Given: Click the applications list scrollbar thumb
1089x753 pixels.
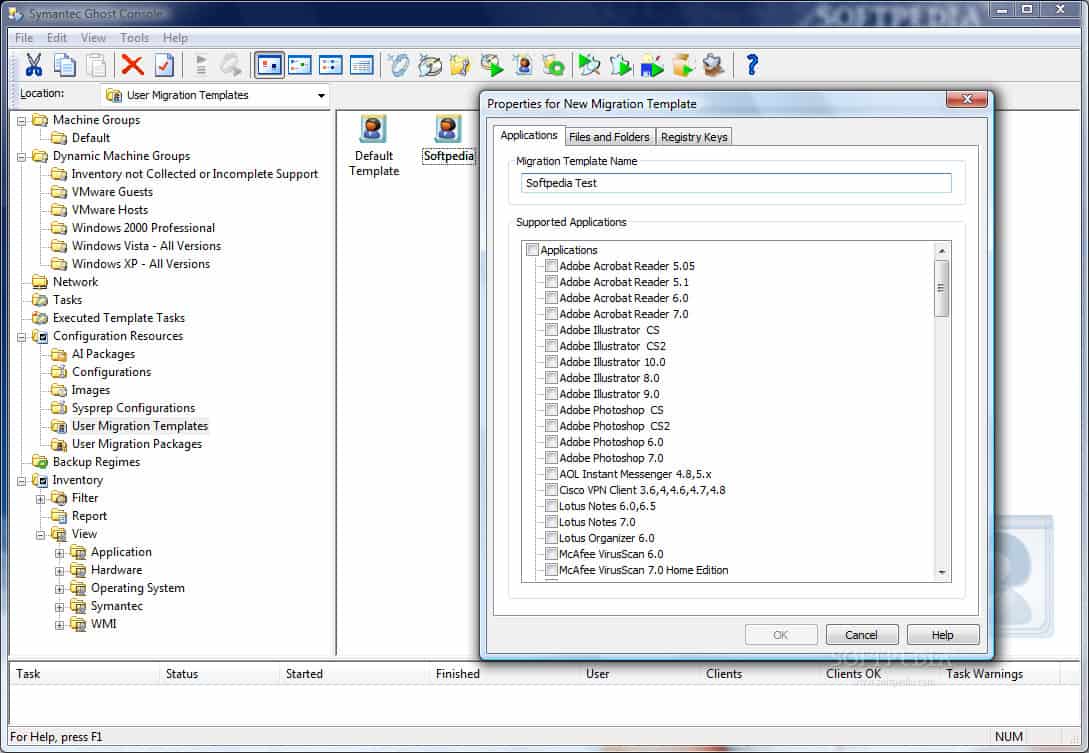Looking at the screenshot, I should (x=942, y=288).
